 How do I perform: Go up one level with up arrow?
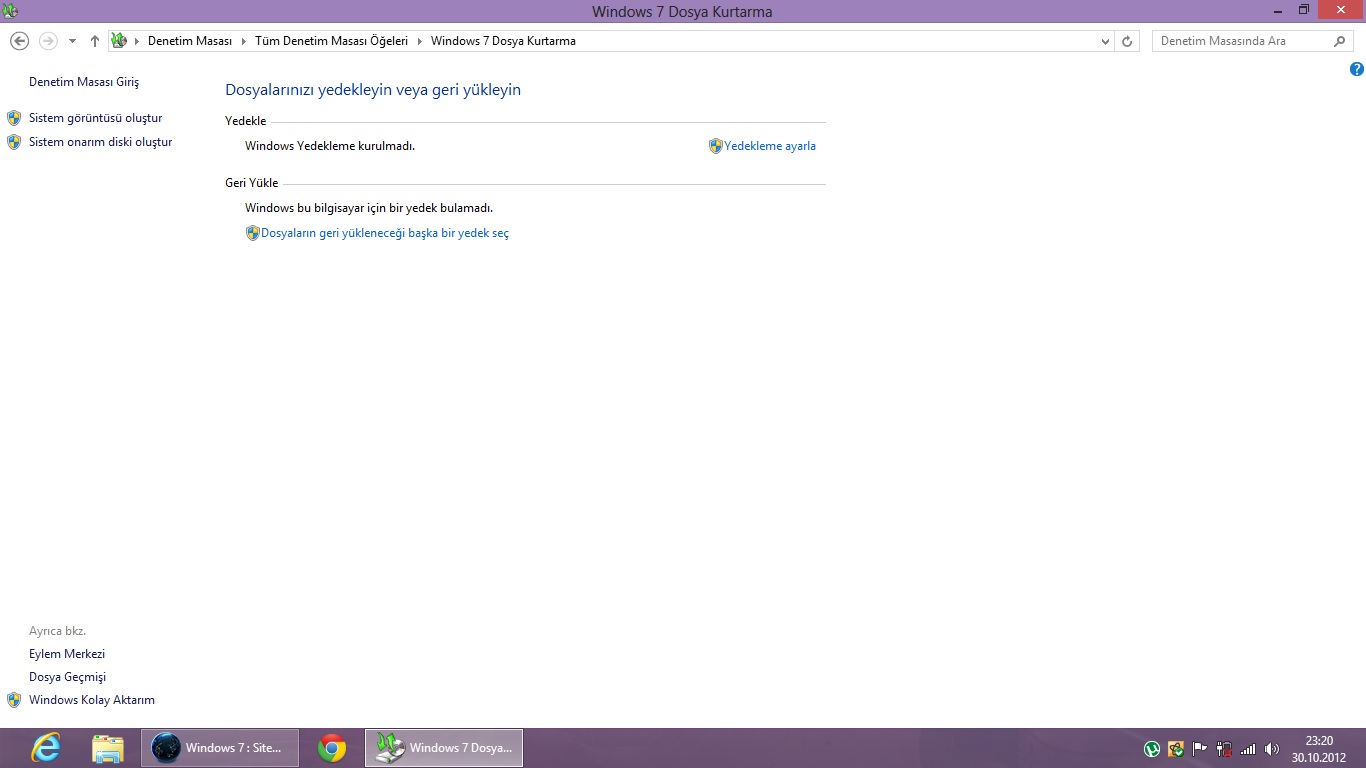pyautogui.click(x=95, y=41)
